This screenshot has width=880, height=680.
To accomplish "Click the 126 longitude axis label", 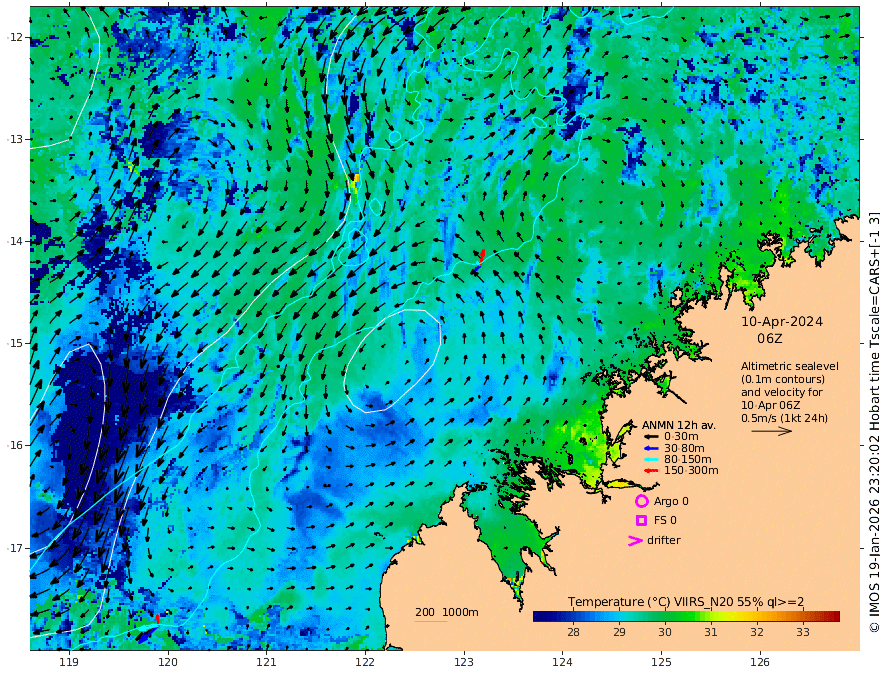I will click(x=760, y=662).
